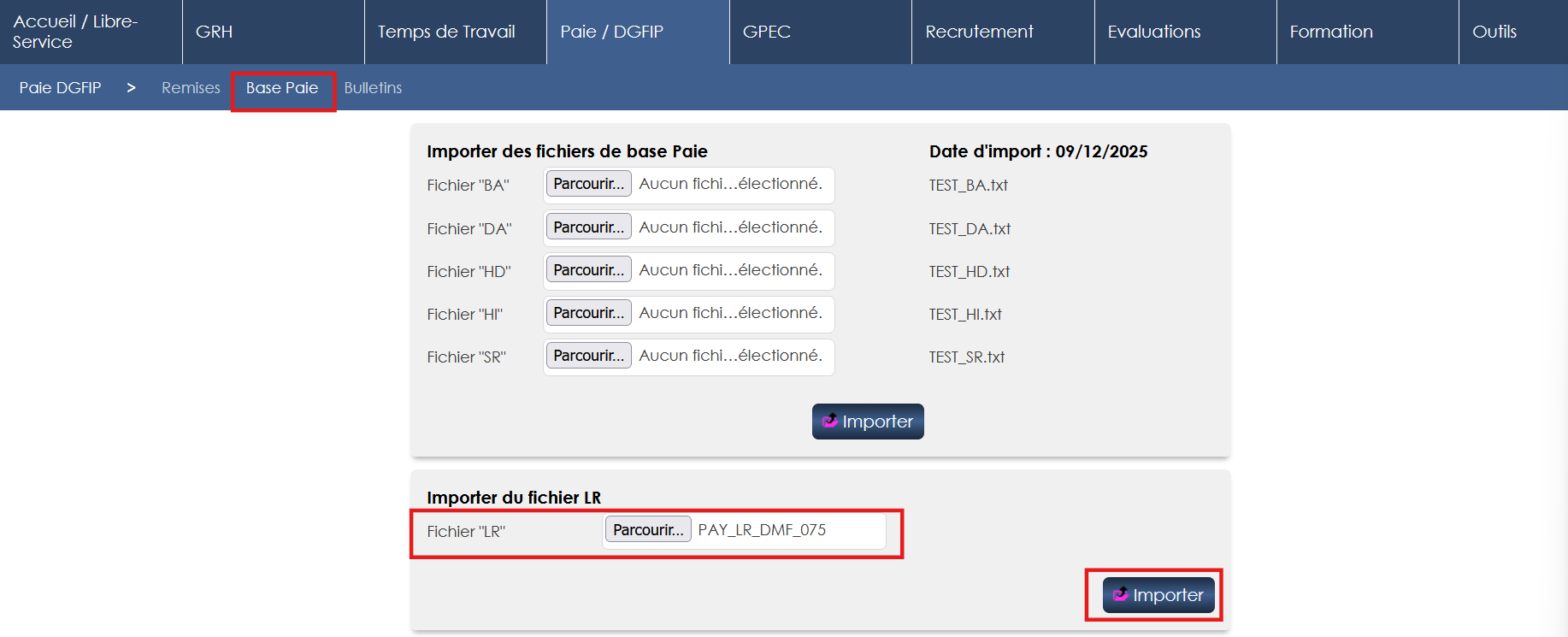Go to the Bulletins tab

click(x=373, y=88)
